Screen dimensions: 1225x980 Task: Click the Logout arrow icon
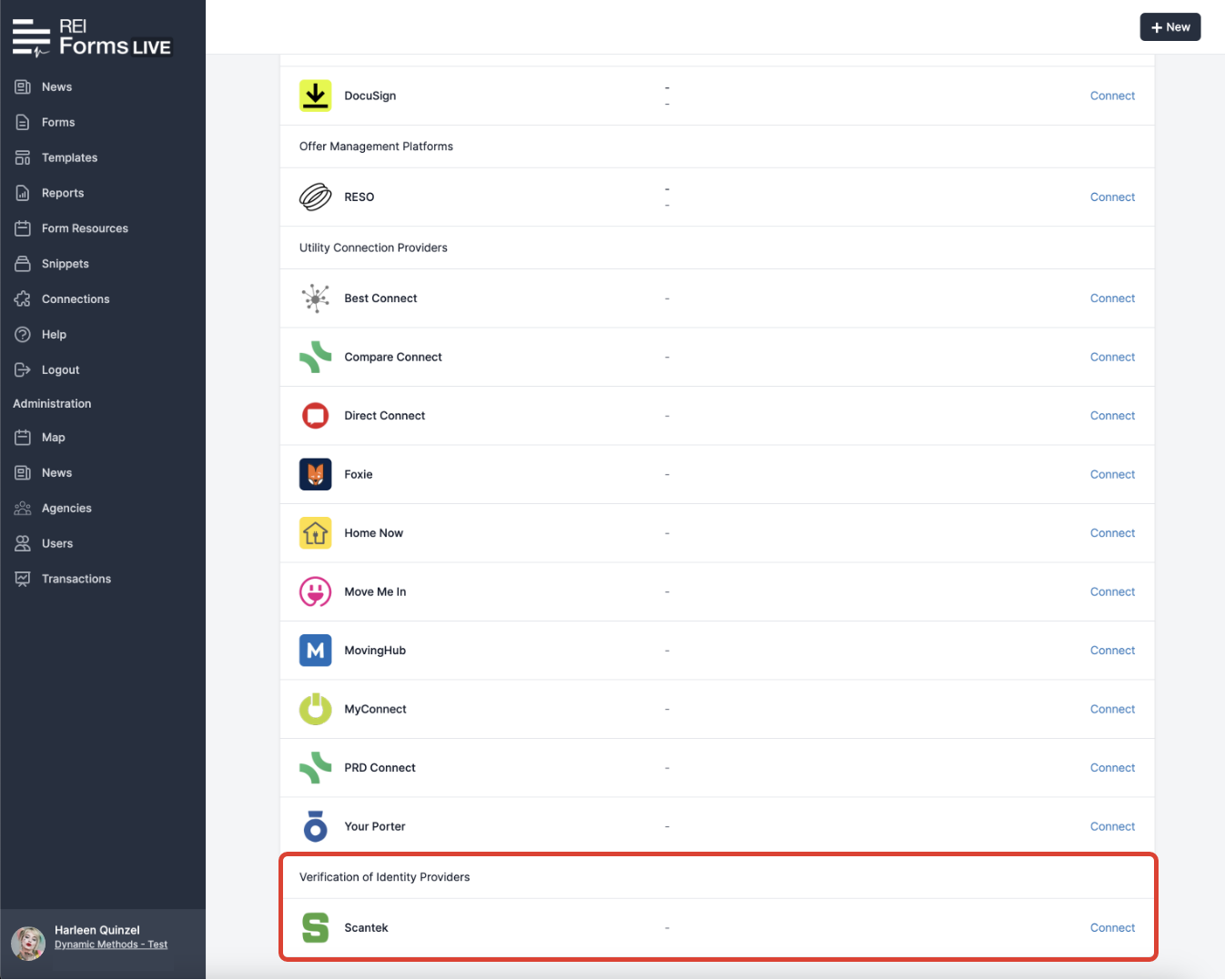click(x=23, y=370)
